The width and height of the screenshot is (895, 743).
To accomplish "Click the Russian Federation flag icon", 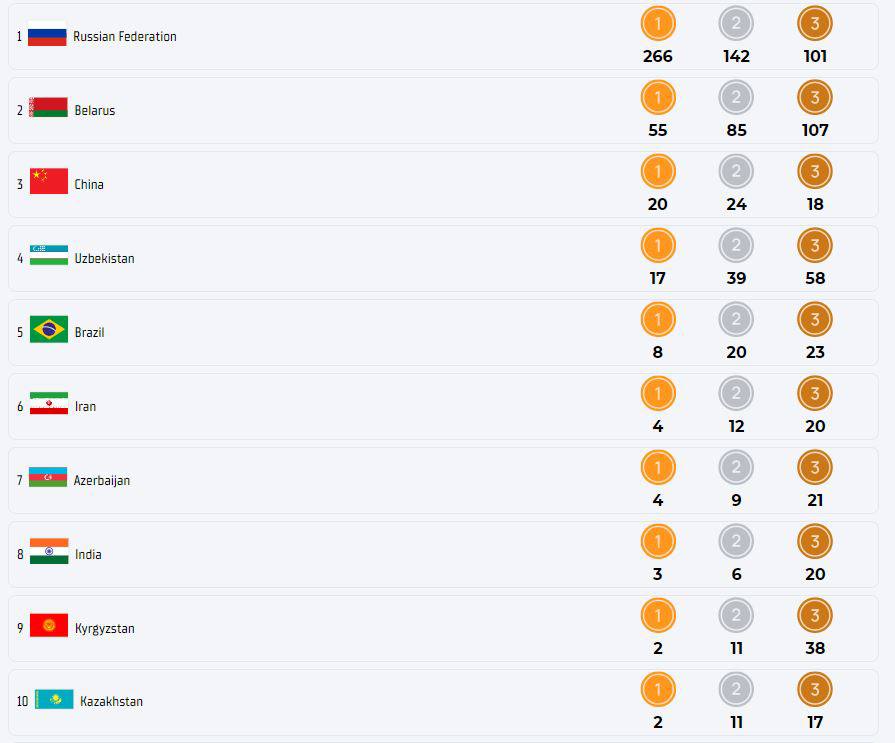I will coord(47,36).
